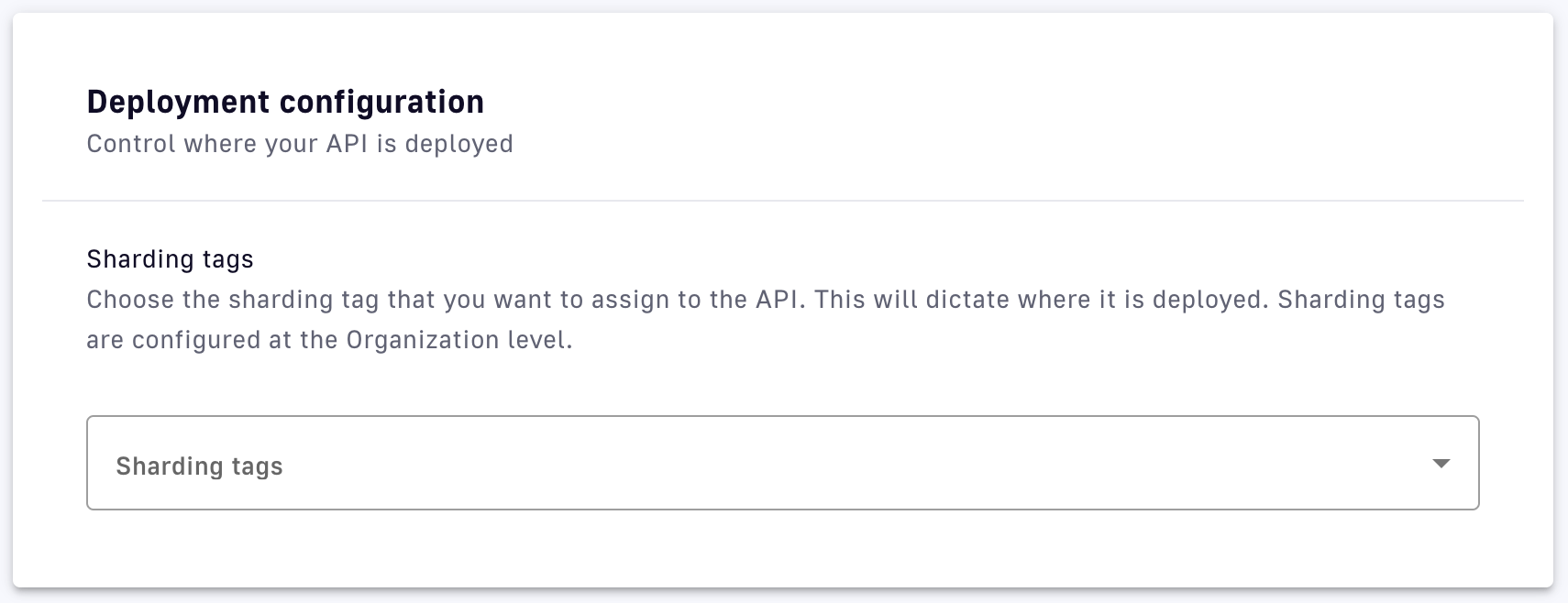Click the 'Sharding tags' placeholder inside the field
Viewport: 1568px width, 603px height.
pos(199,466)
